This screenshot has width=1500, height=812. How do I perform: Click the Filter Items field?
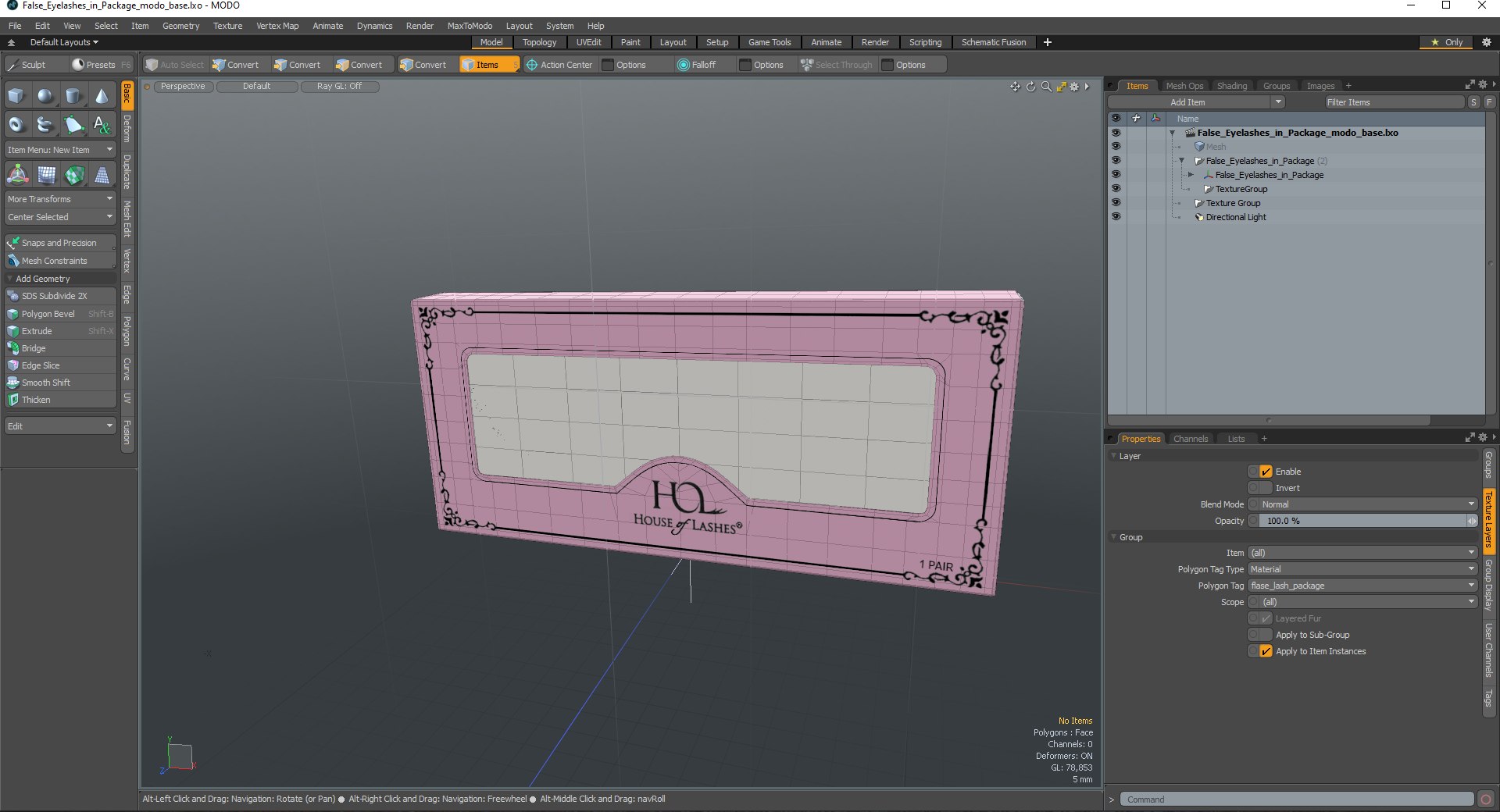(1394, 102)
